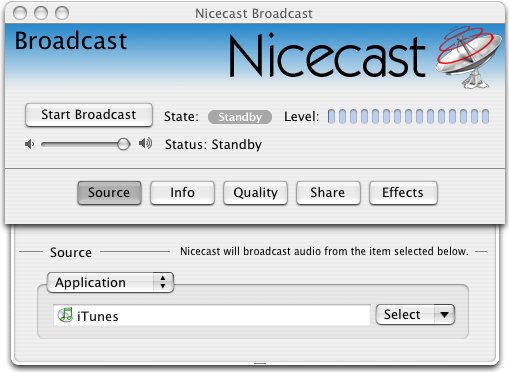Click the audio level meter
509x372 pixels.
[x=408, y=116]
